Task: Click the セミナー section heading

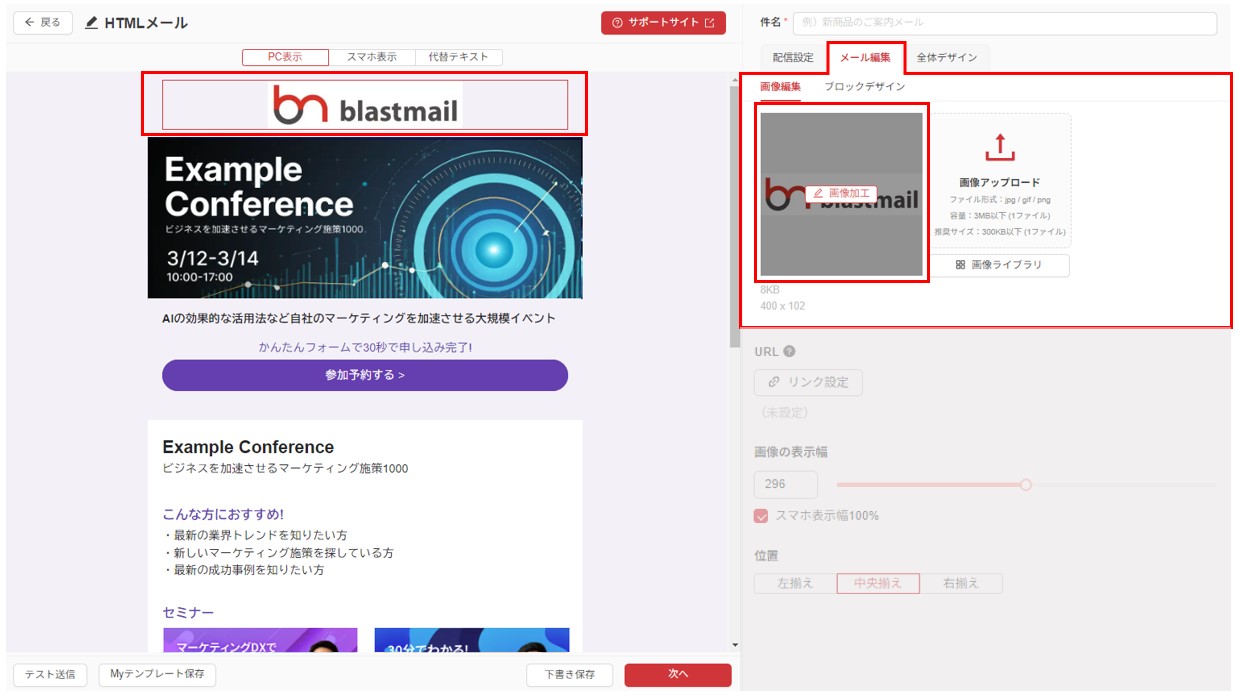Action: click(x=188, y=612)
